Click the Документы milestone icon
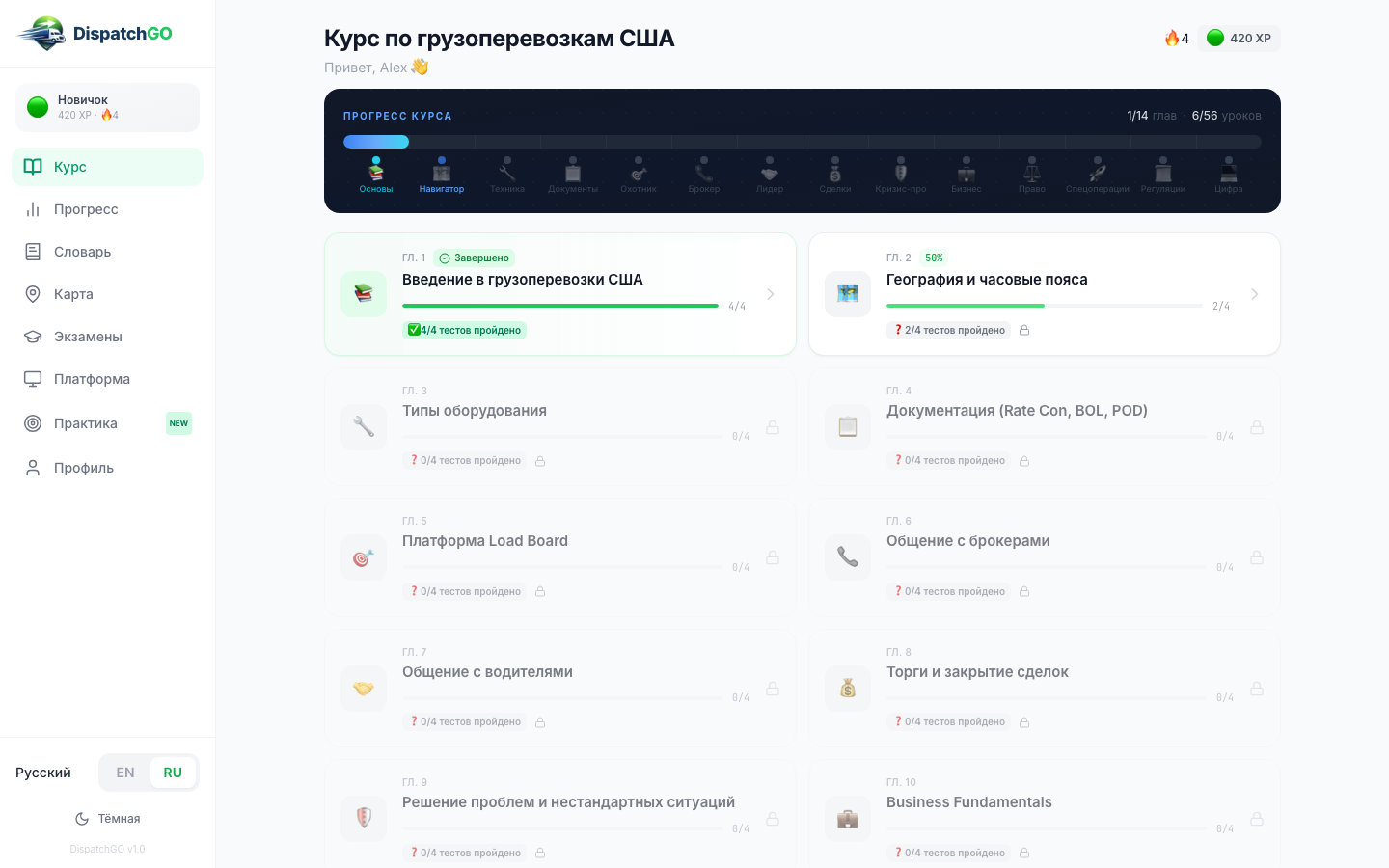Viewport: 1389px width, 868px height. point(573,176)
